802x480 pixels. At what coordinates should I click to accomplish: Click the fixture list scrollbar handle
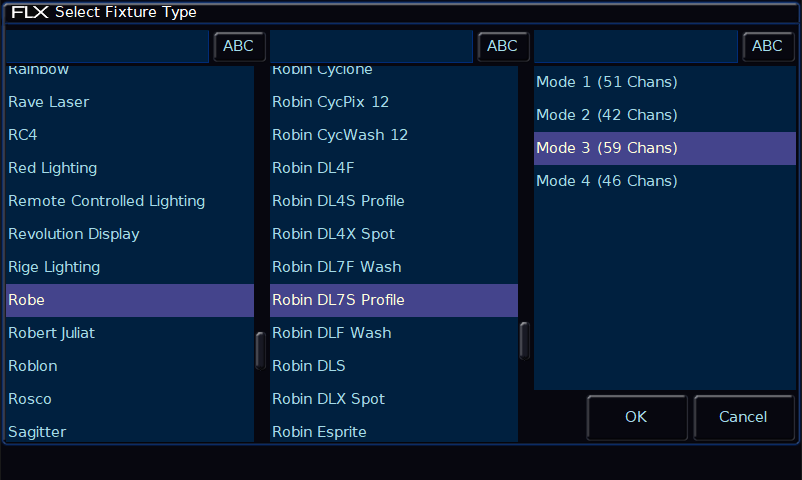[524, 341]
